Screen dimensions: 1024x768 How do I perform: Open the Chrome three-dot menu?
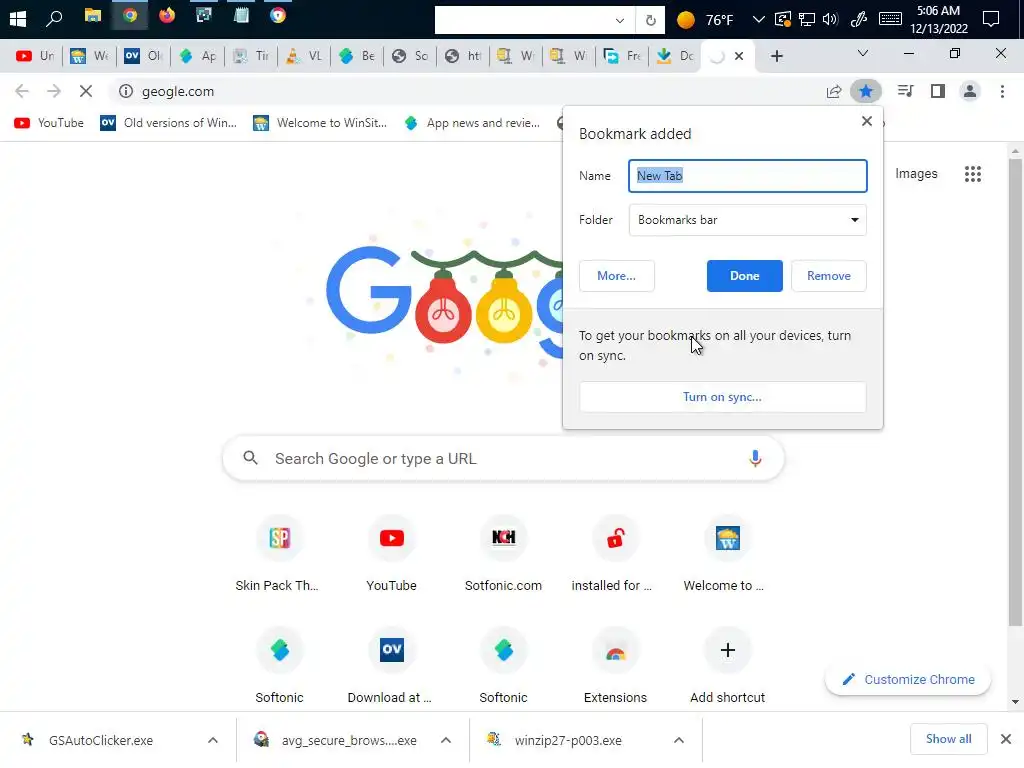click(x=1002, y=91)
